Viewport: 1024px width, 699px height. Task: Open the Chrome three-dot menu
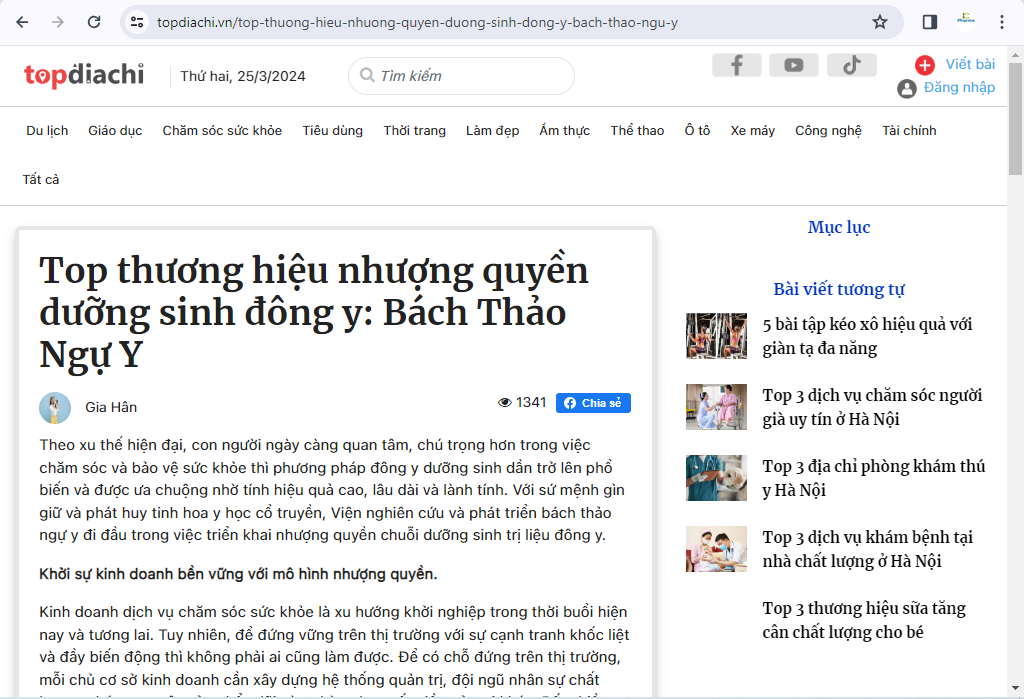coord(1003,20)
